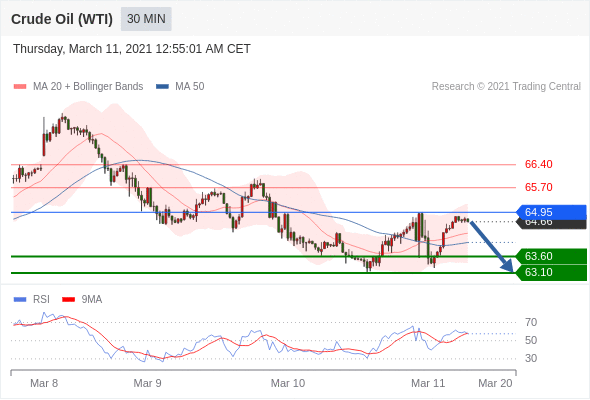Image resolution: width=590 pixels, height=400 pixels.
Task: Click the blue RSI legend swatch
Action: click(20, 300)
